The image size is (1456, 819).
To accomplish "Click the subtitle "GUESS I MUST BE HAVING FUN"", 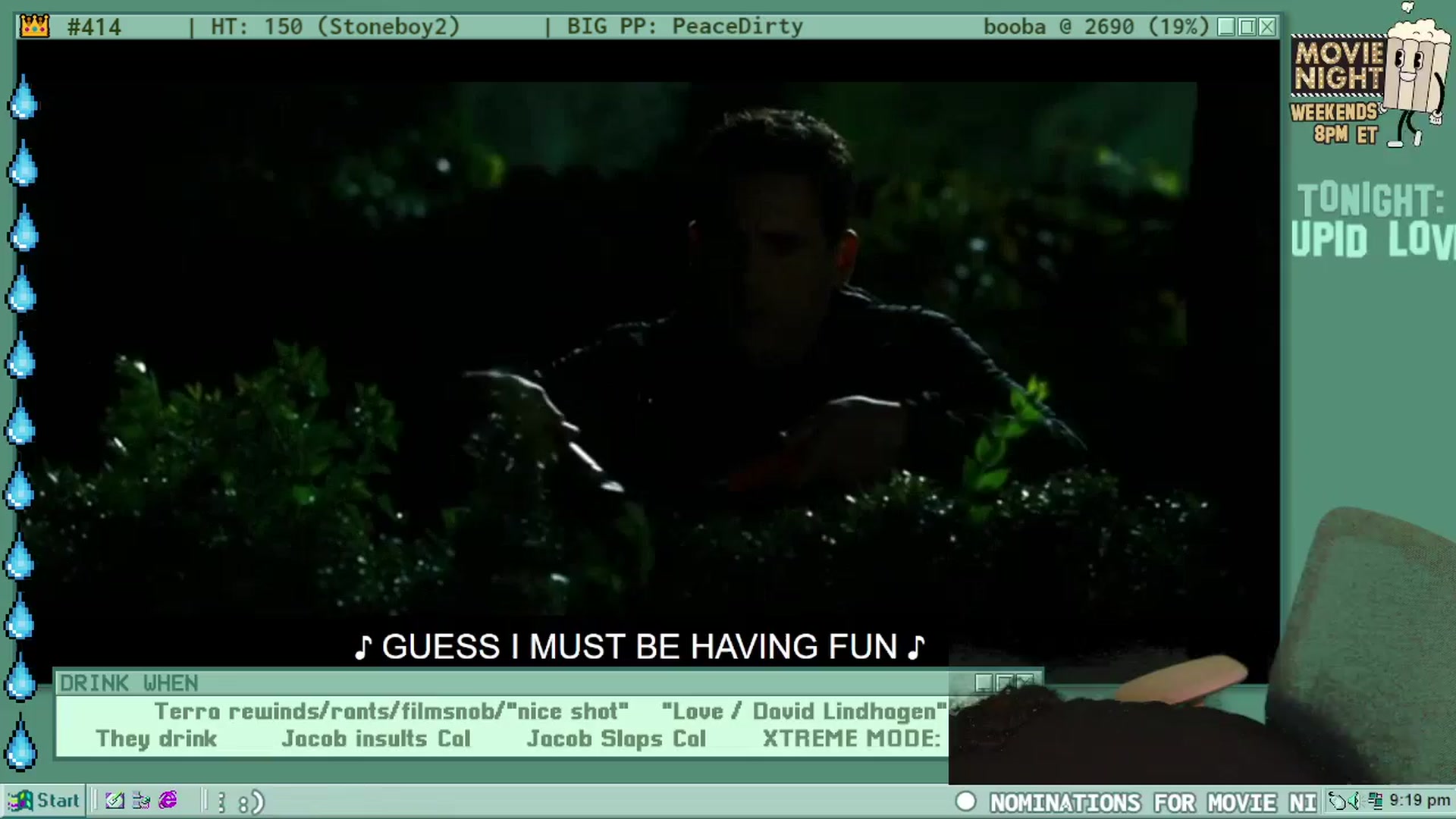I will tap(639, 647).
